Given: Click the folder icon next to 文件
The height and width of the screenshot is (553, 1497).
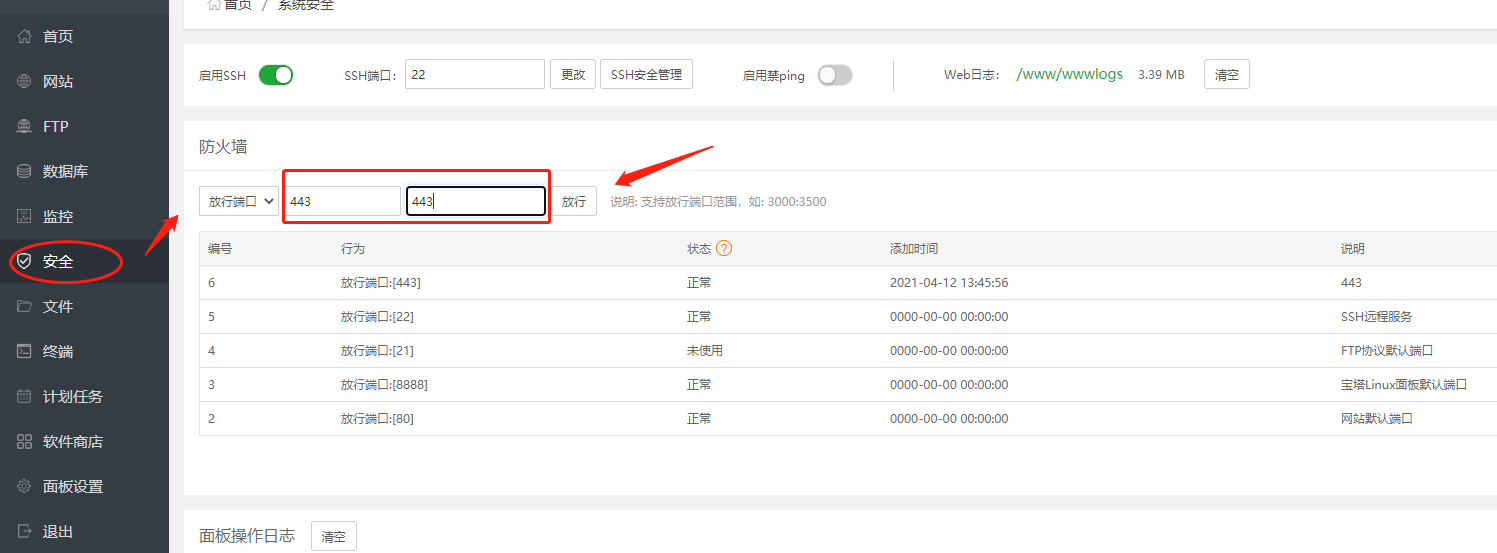Looking at the screenshot, I should click(25, 306).
